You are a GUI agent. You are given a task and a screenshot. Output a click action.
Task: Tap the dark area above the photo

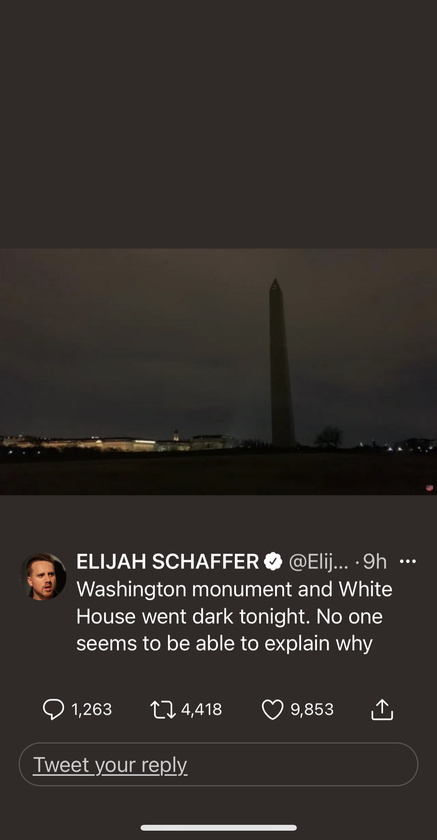pos(218,124)
